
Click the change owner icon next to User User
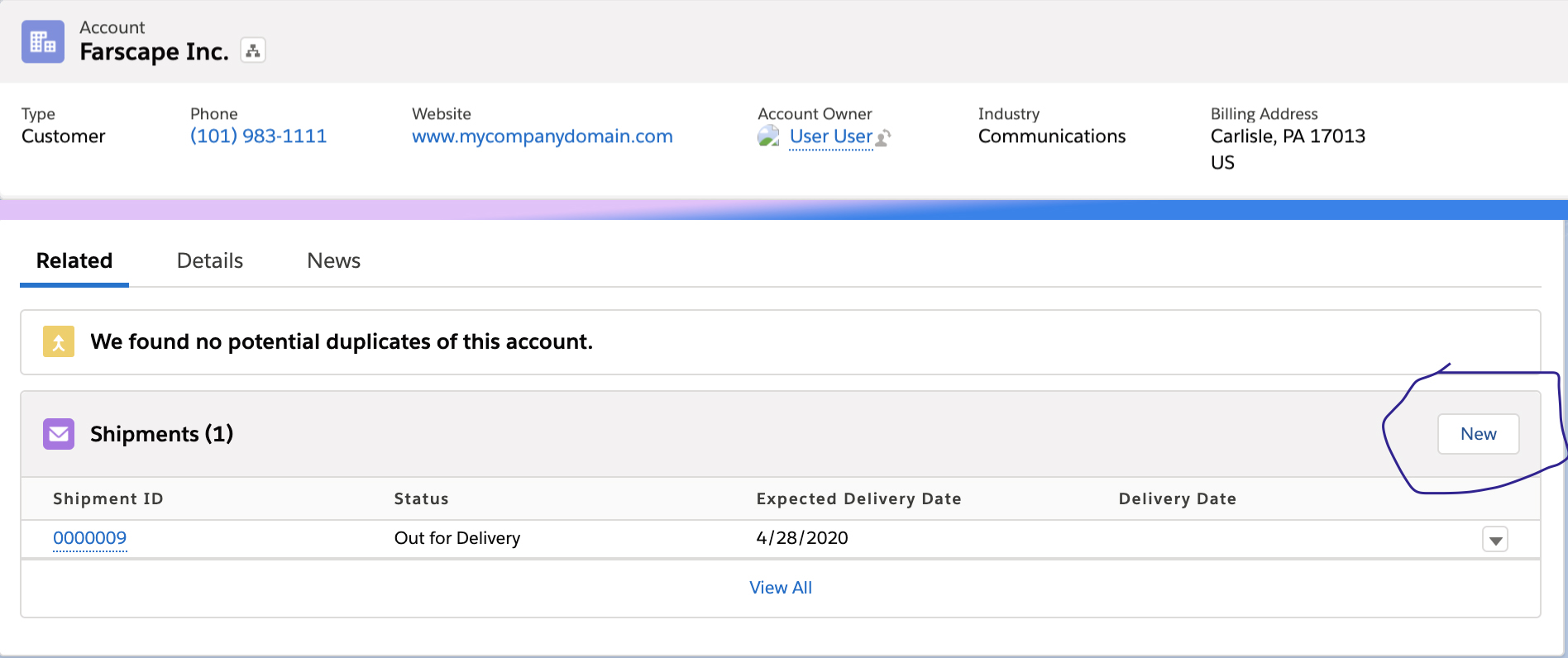883,138
